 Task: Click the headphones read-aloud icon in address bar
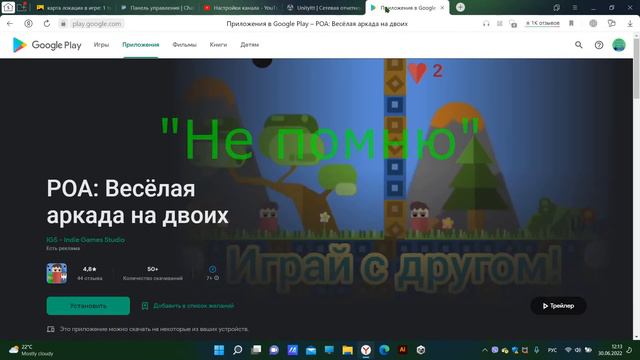(x=486, y=24)
